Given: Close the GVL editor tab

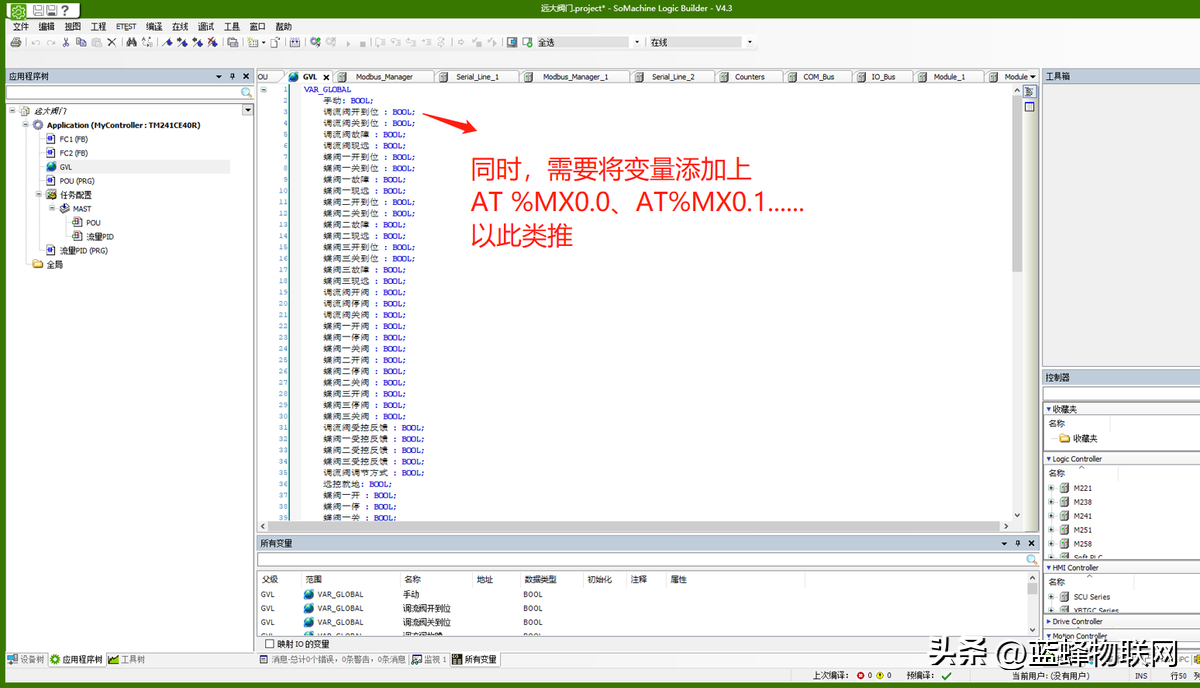Looking at the screenshot, I should tap(326, 77).
